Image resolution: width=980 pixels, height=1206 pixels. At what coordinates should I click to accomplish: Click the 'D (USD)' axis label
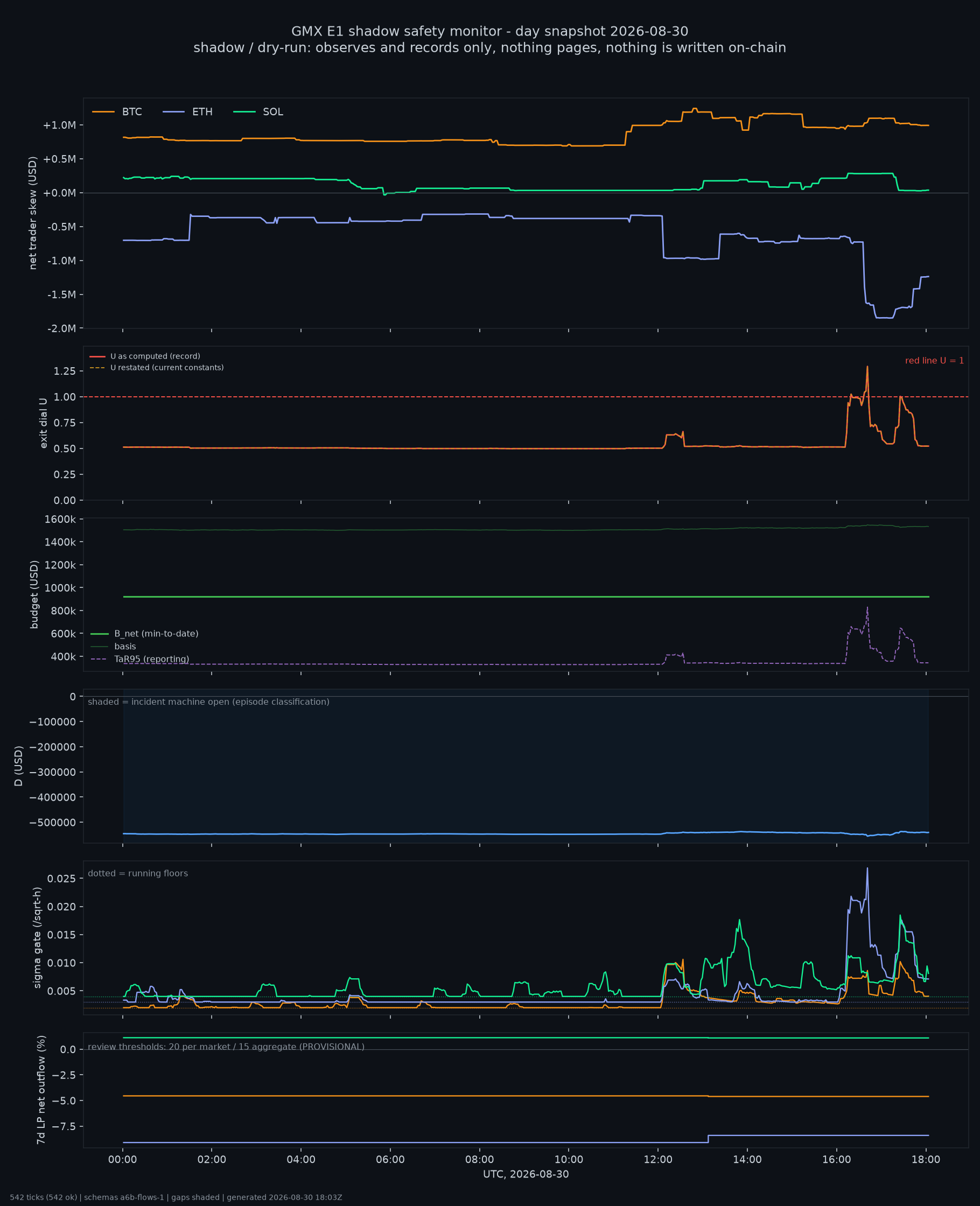[19, 766]
